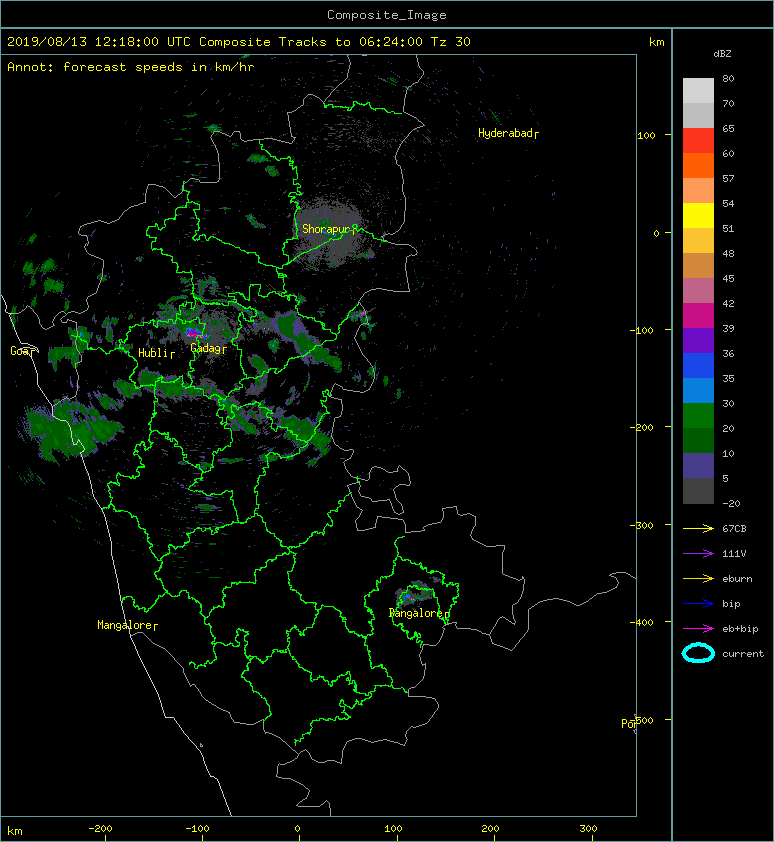Click the 'km' unit label beside the horizontal axis
The width and height of the screenshot is (774, 842).
point(15,831)
